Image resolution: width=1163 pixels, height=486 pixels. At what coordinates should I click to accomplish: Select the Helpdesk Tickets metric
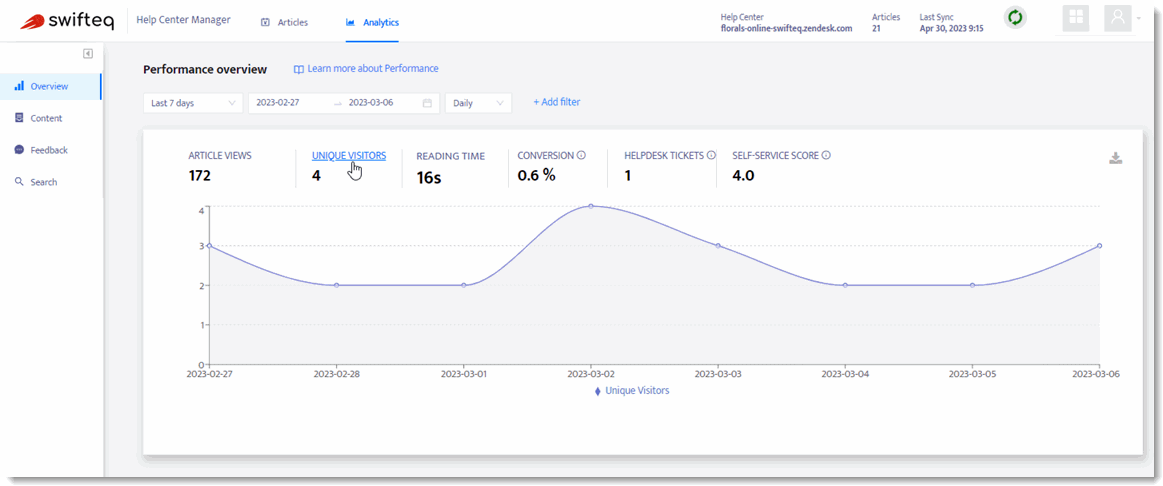pyautogui.click(x=664, y=156)
